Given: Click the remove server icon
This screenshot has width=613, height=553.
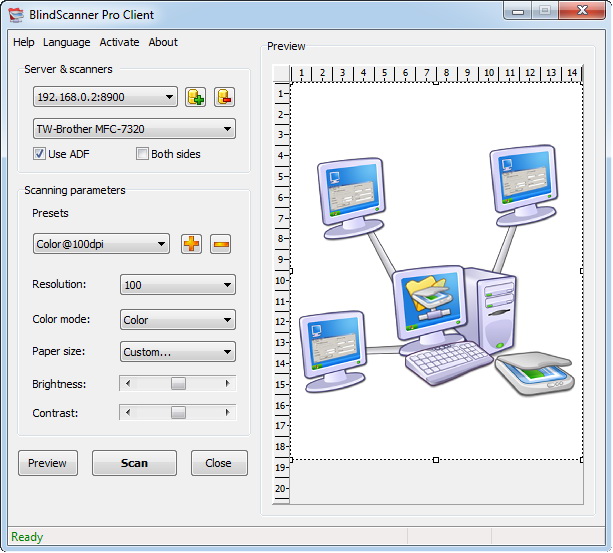Looking at the screenshot, I should pos(224,97).
